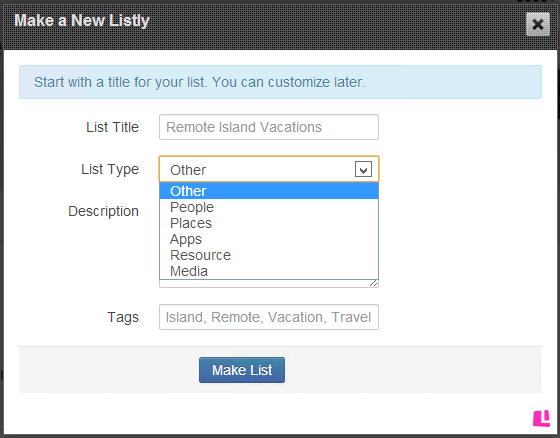The width and height of the screenshot is (560, 438).
Task: Click the Tags label
Action: pos(123,317)
